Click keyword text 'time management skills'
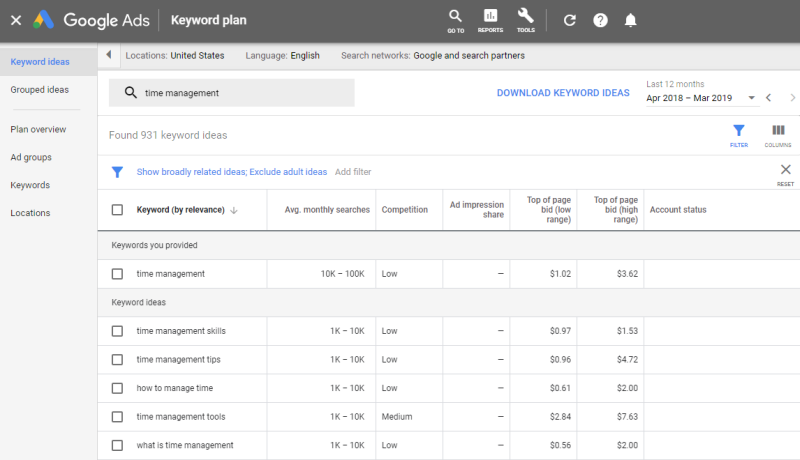Image resolution: width=800 pixels, height=460 pixels. [181, 331]
